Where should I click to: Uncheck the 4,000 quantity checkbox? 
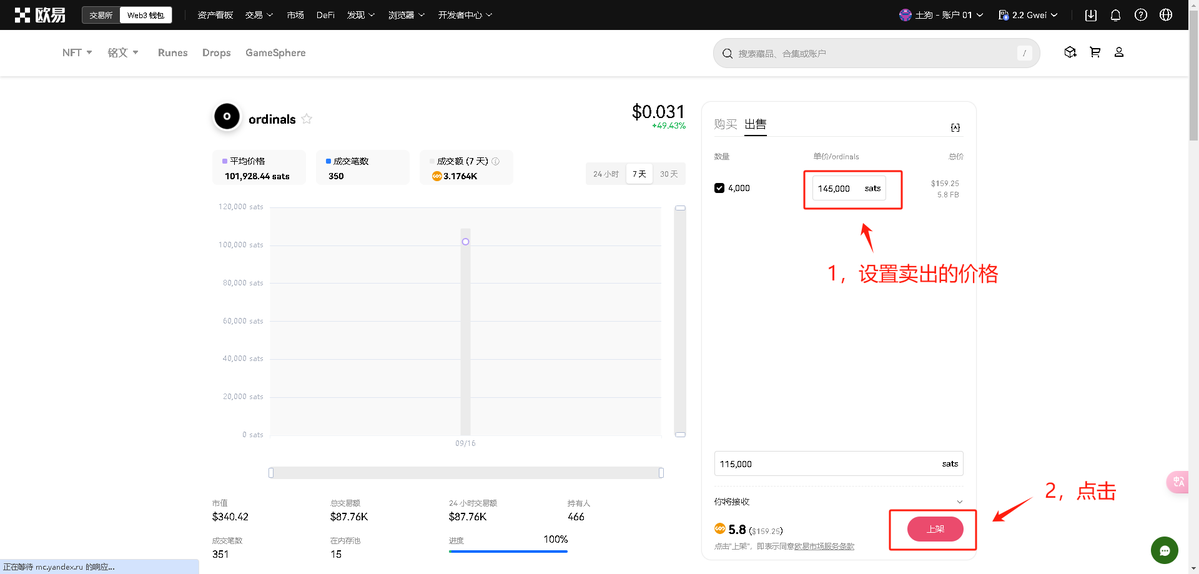click(719, 188)
